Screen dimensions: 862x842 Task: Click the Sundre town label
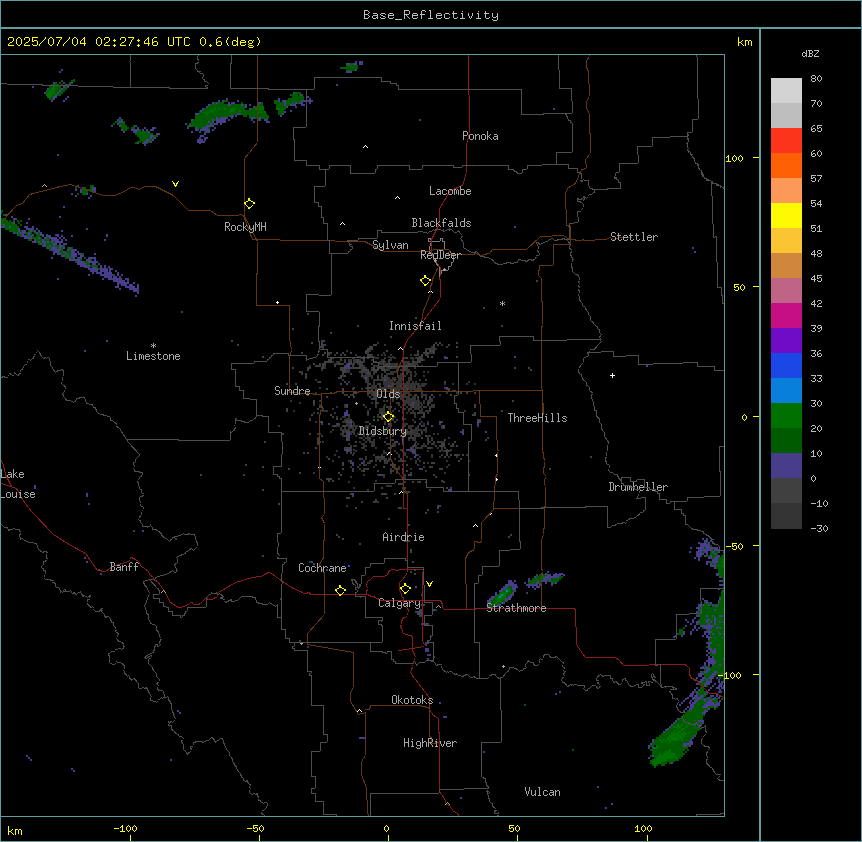292,391
